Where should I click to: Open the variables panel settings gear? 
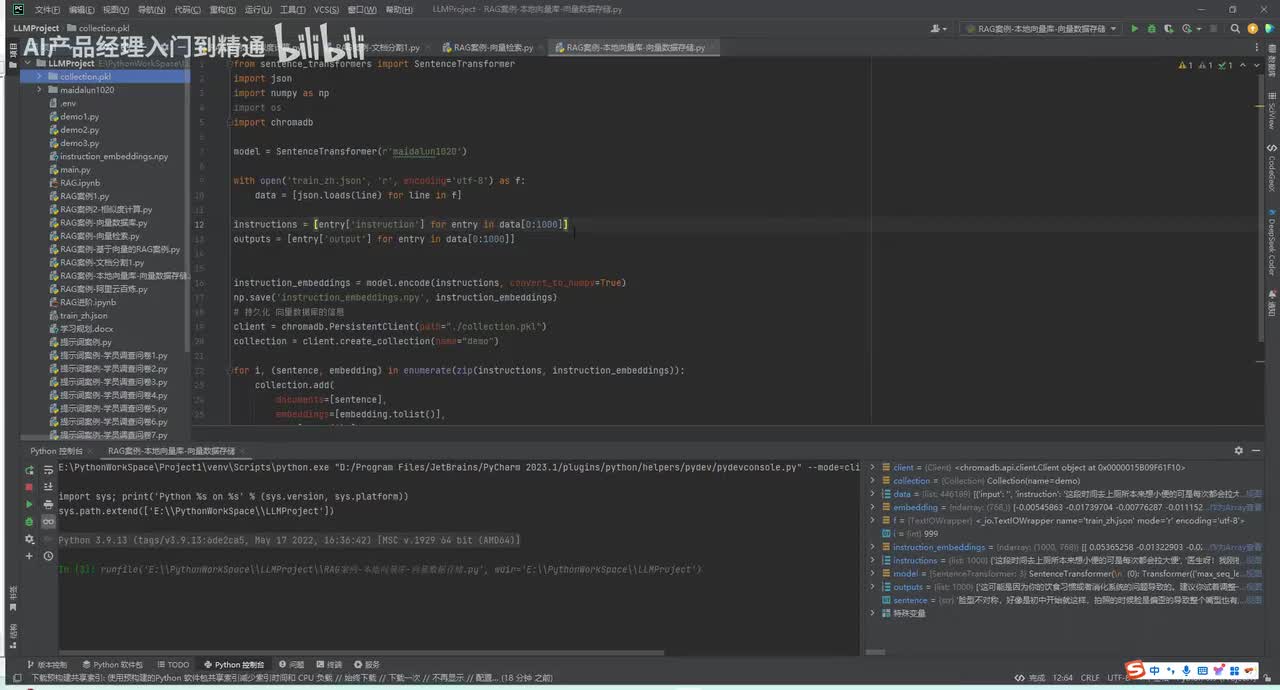[x=1238, y=451]
